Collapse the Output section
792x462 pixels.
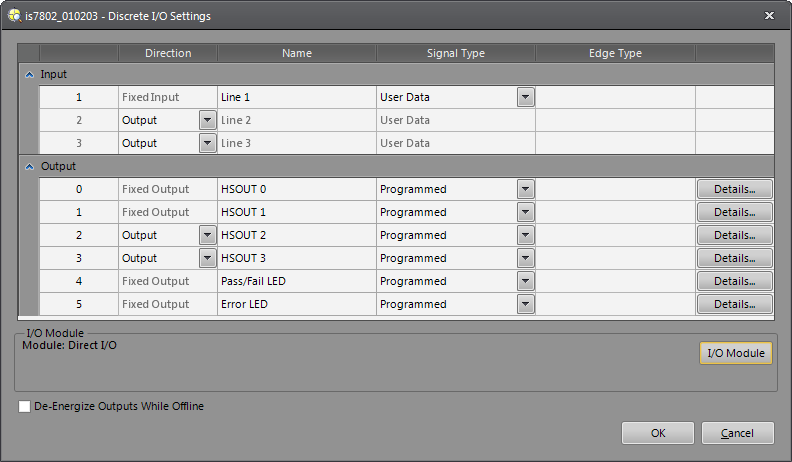(x=27, y=166)
